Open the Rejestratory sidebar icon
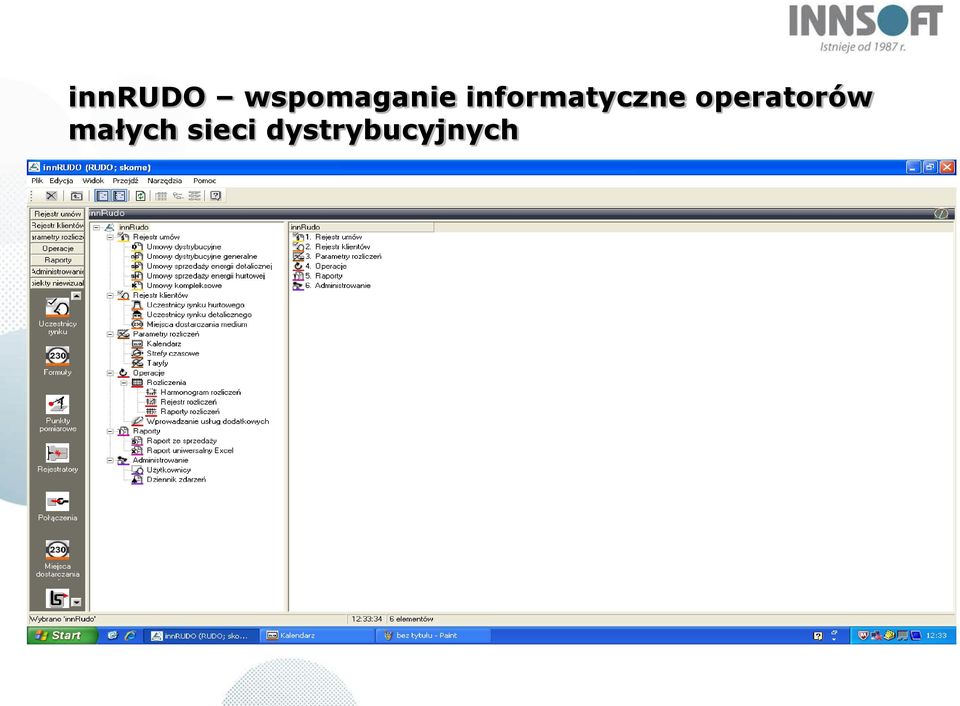The width and height of the screenshot is (960, 706). tap(58, 458)
